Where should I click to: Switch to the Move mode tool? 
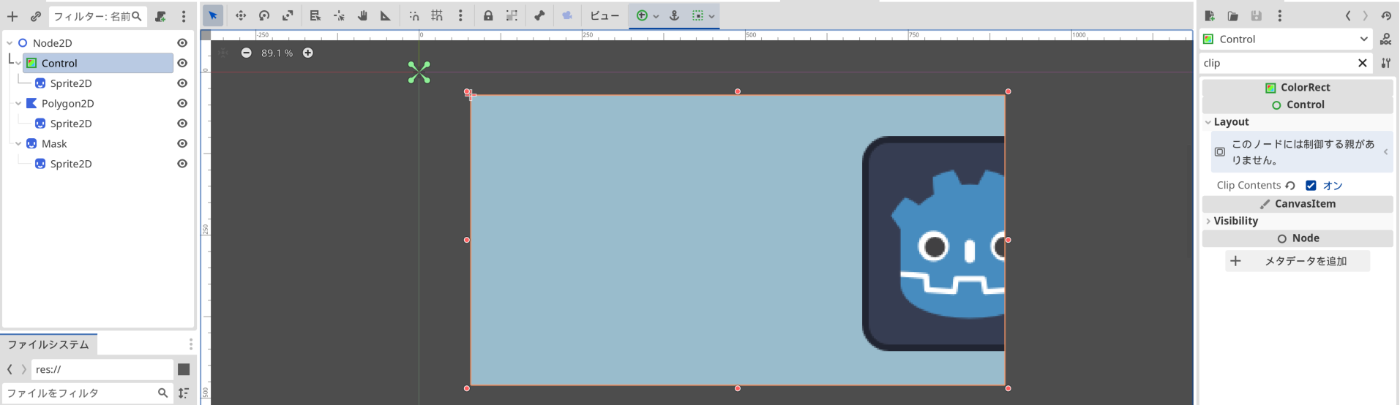[x=240, y=16]
